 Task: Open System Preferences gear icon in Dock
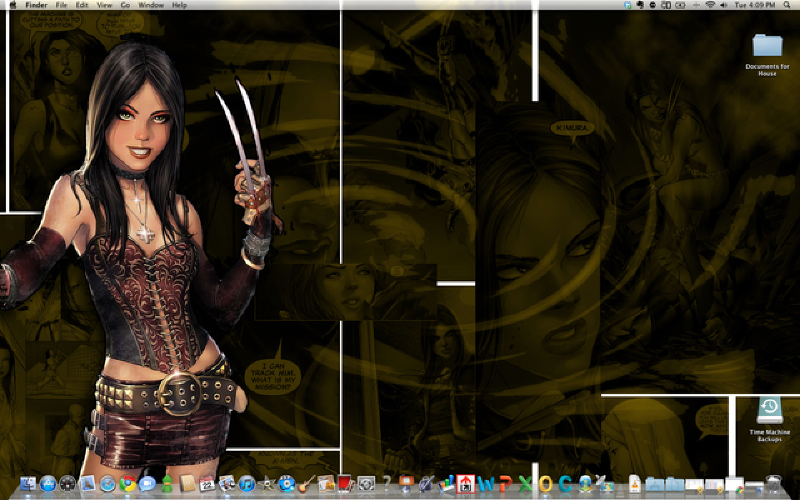click(366, 483)
